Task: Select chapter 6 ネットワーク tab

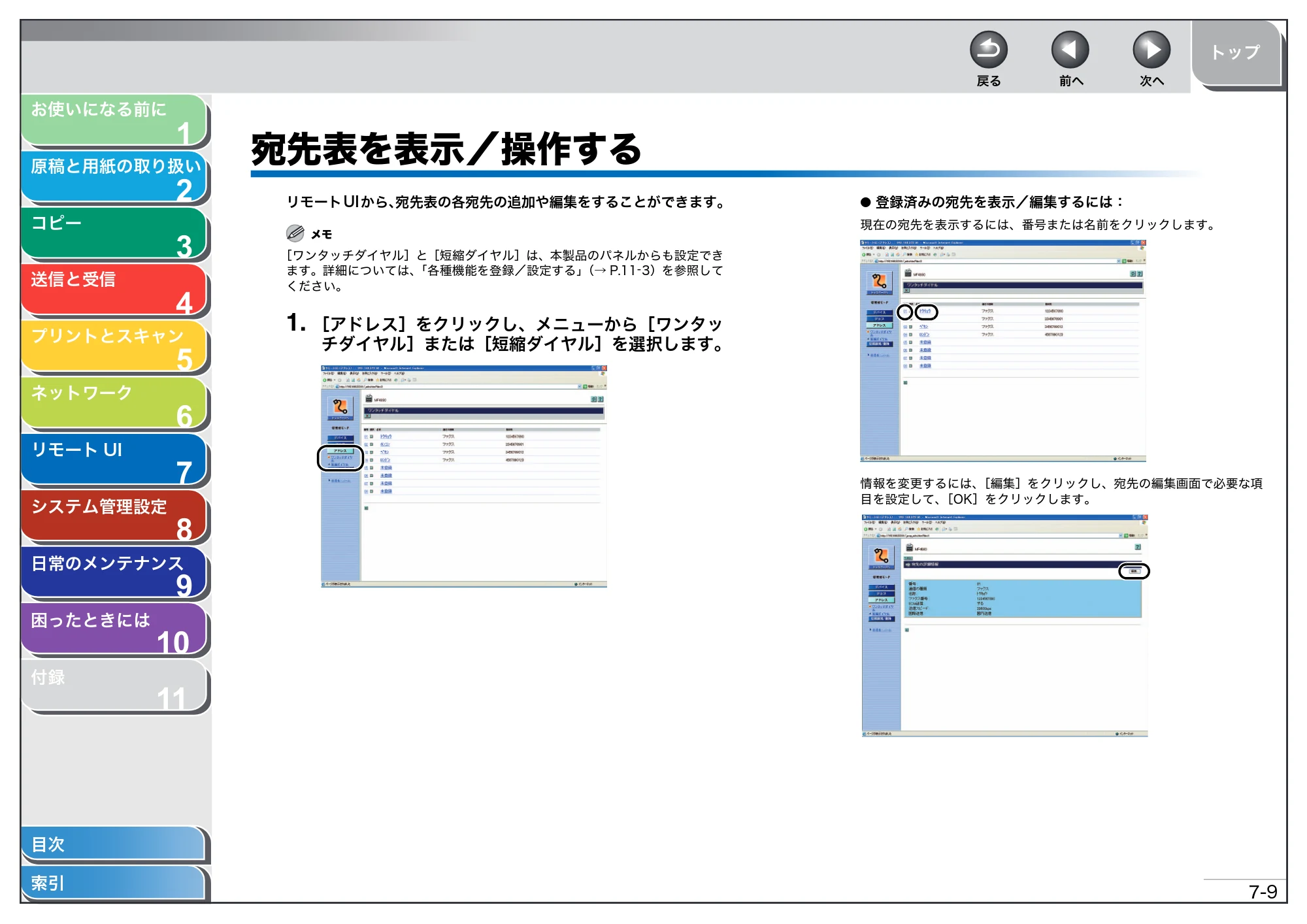Action: coord(114,404)
